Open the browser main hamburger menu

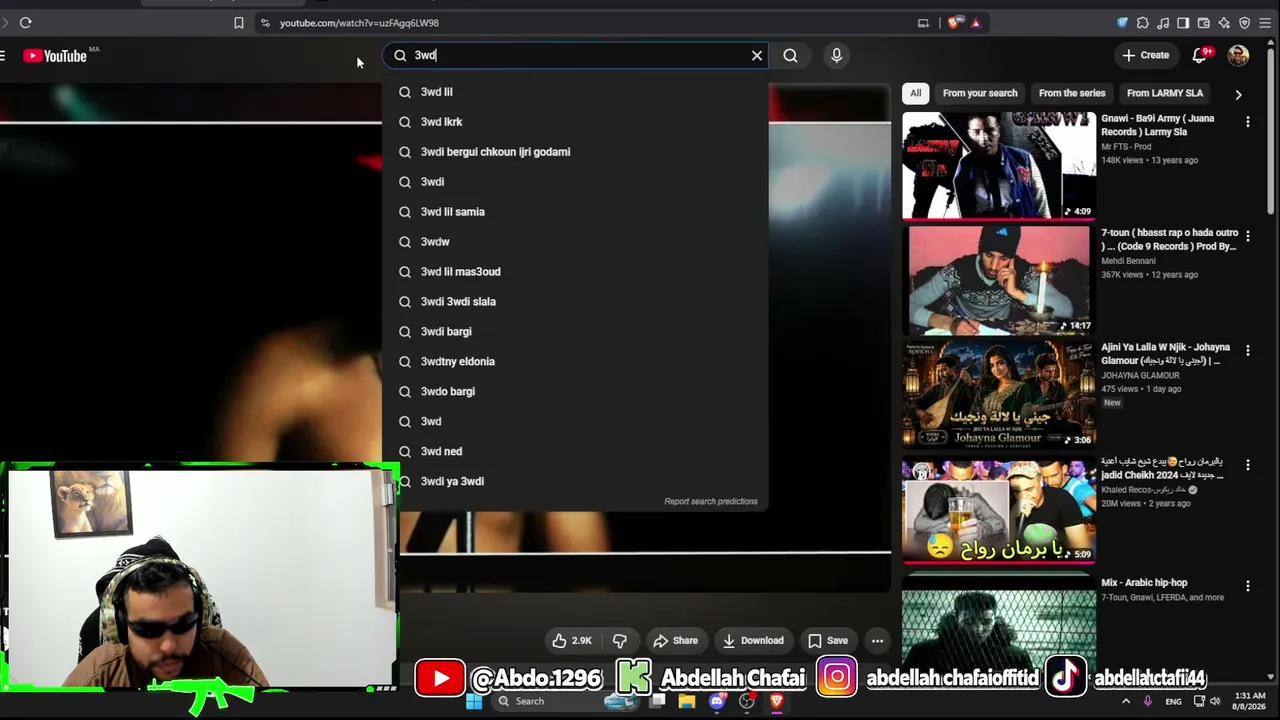click(x=1265, y=23)
